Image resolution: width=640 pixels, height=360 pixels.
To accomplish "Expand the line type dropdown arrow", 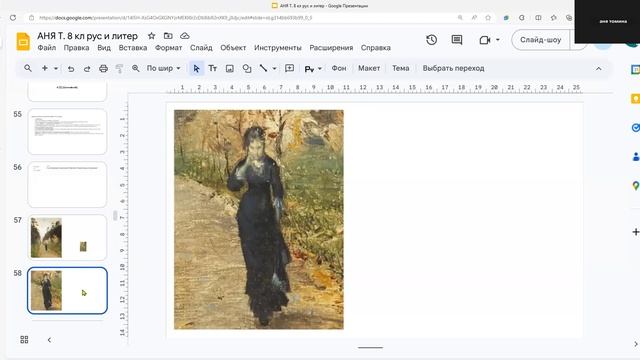I will tap(274, 69).
